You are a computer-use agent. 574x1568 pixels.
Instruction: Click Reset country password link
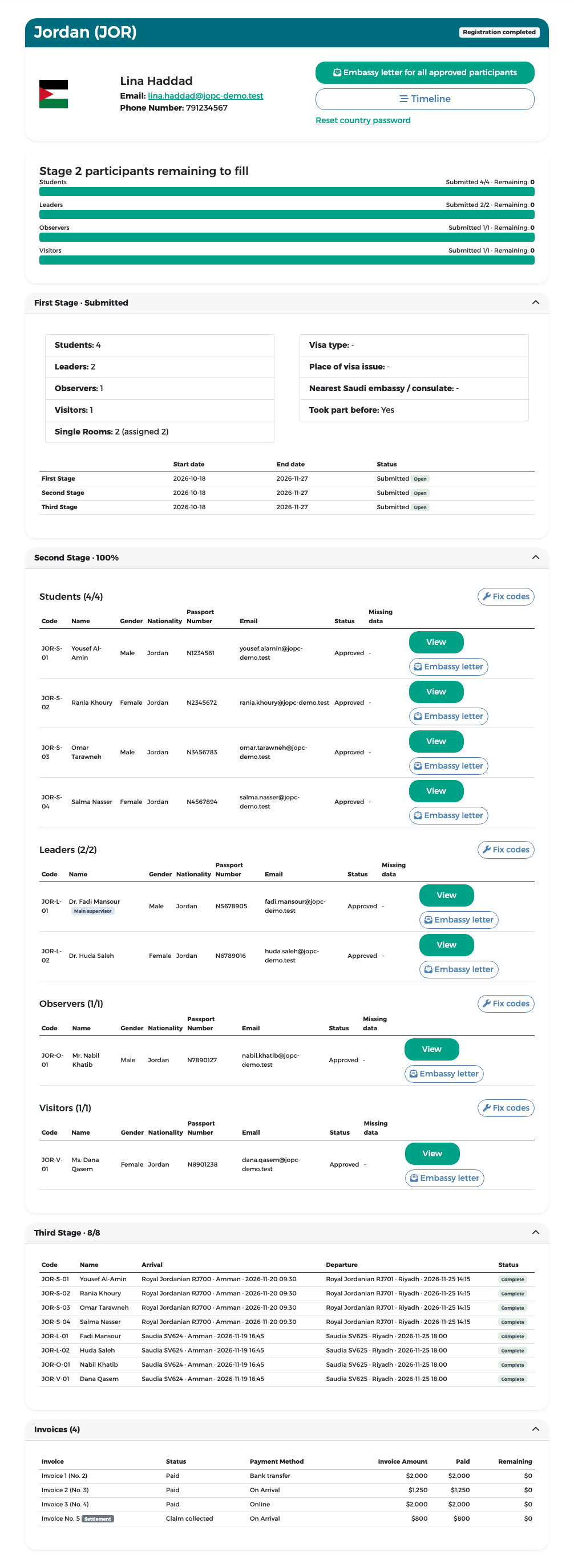tap(363, 120)
